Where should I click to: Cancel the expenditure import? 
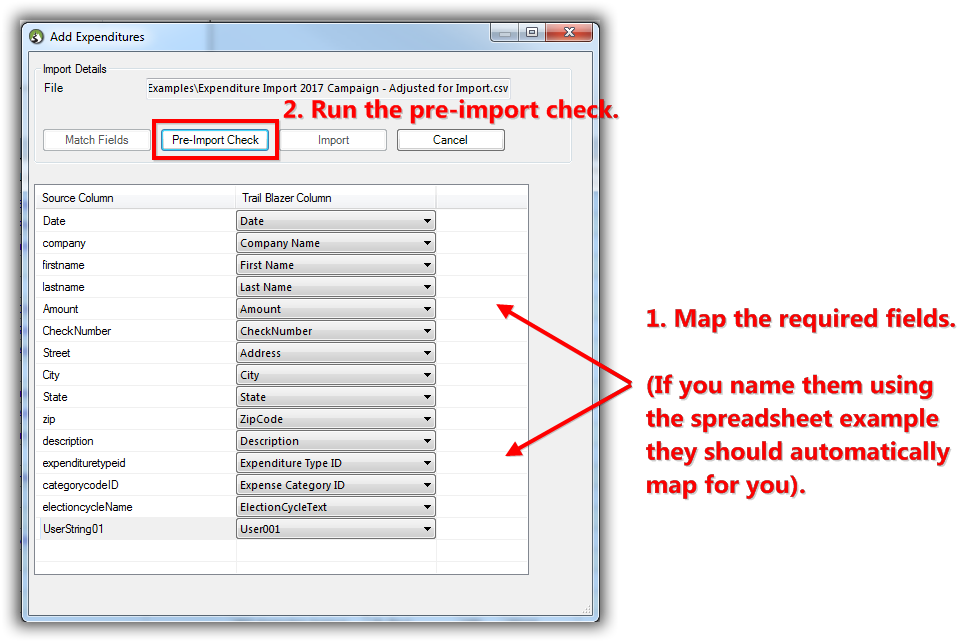coord(450,140)
